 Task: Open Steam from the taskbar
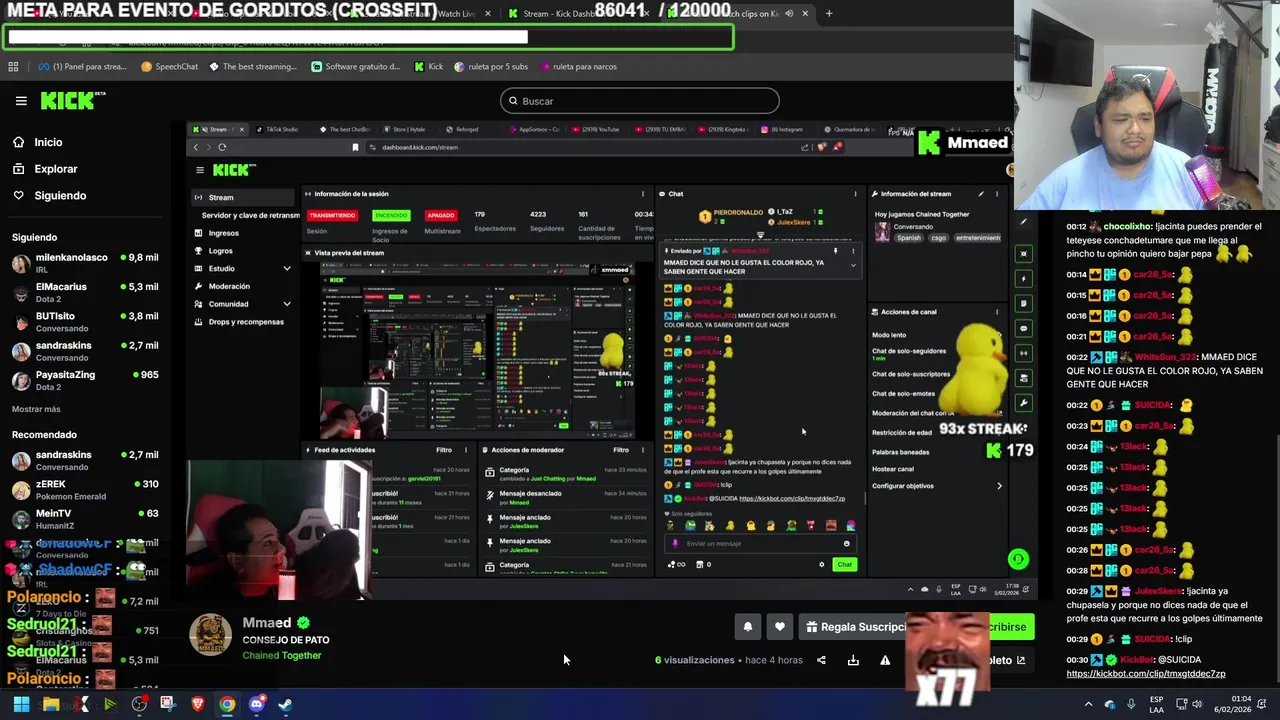[x=285, y=704]
